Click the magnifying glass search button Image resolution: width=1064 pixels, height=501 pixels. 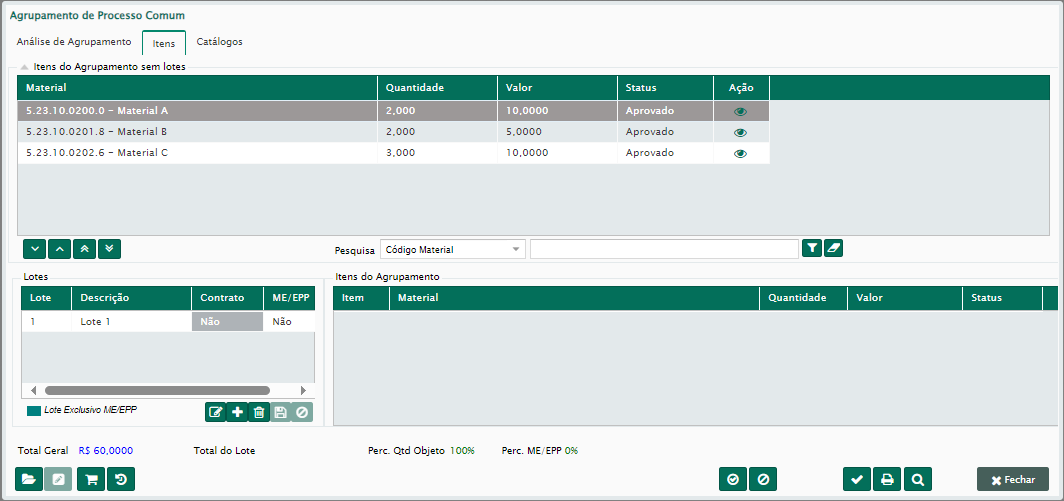click(x=918, y=479)
